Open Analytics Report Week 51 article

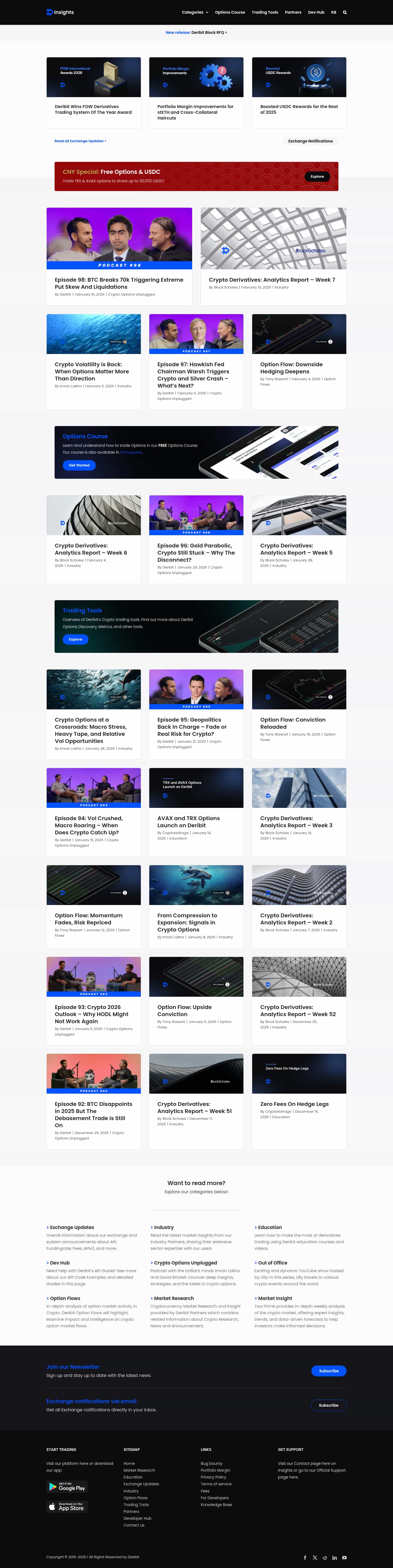(195, 1107)
